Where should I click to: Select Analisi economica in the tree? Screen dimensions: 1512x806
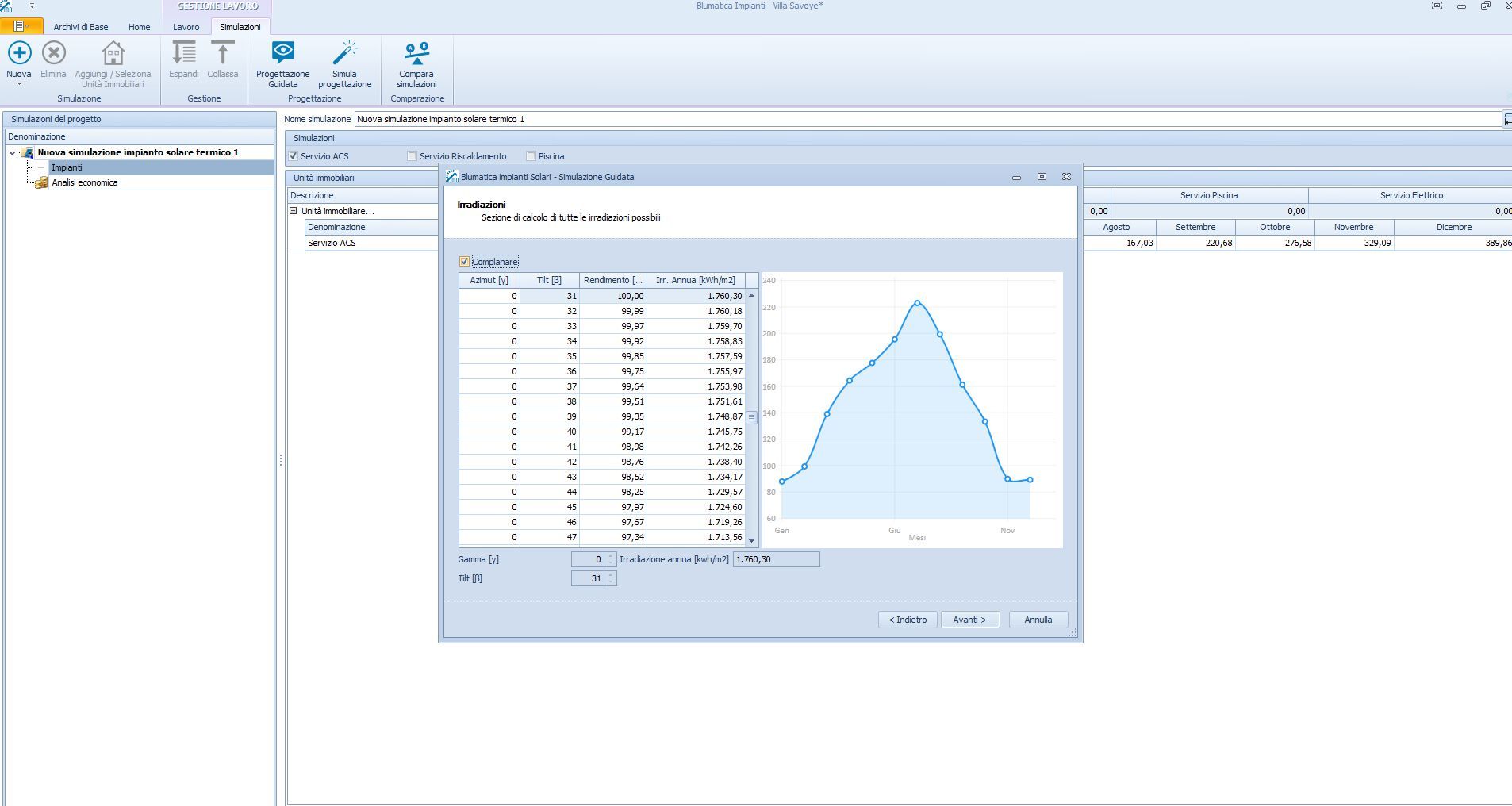tap(85, 182)
